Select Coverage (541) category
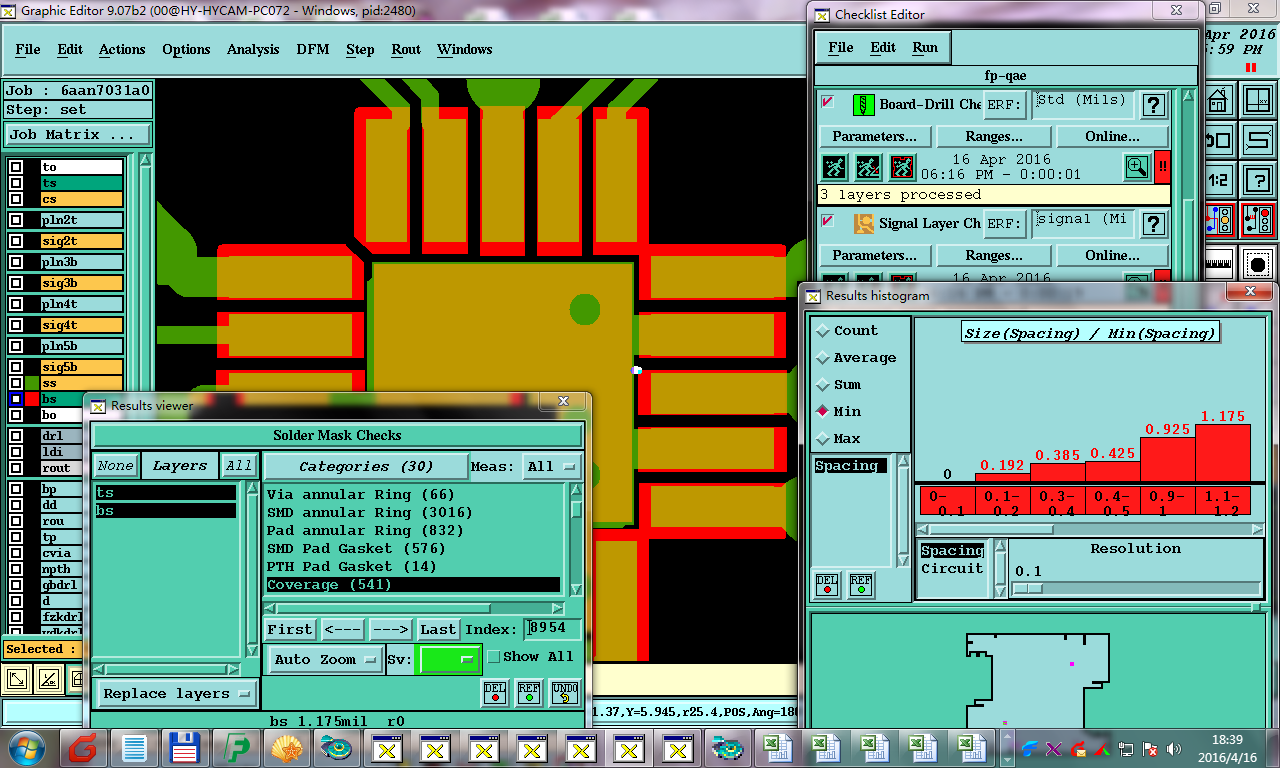 (x=413, y=584)
